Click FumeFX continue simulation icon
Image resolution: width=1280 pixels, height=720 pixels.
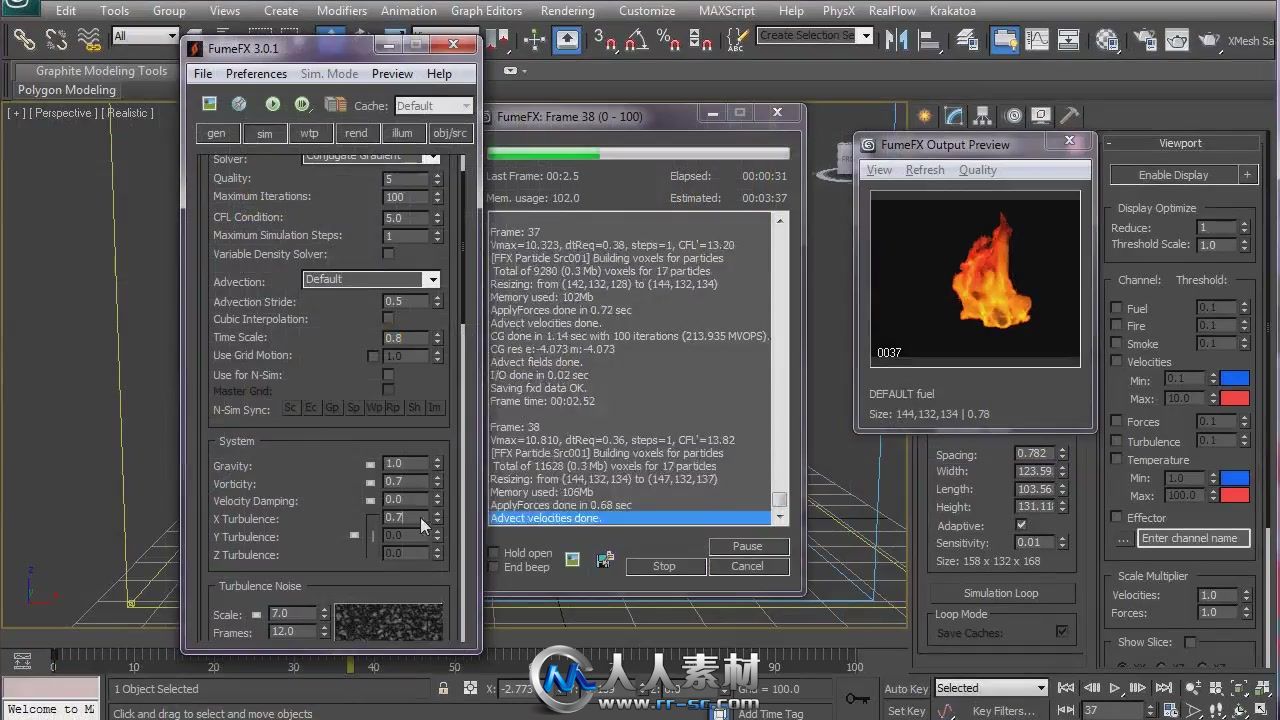coord(302,104)
